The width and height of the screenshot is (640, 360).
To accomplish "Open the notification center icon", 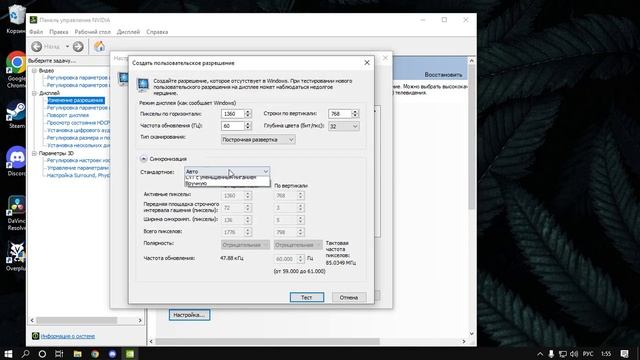I will [x=624, y=354].
